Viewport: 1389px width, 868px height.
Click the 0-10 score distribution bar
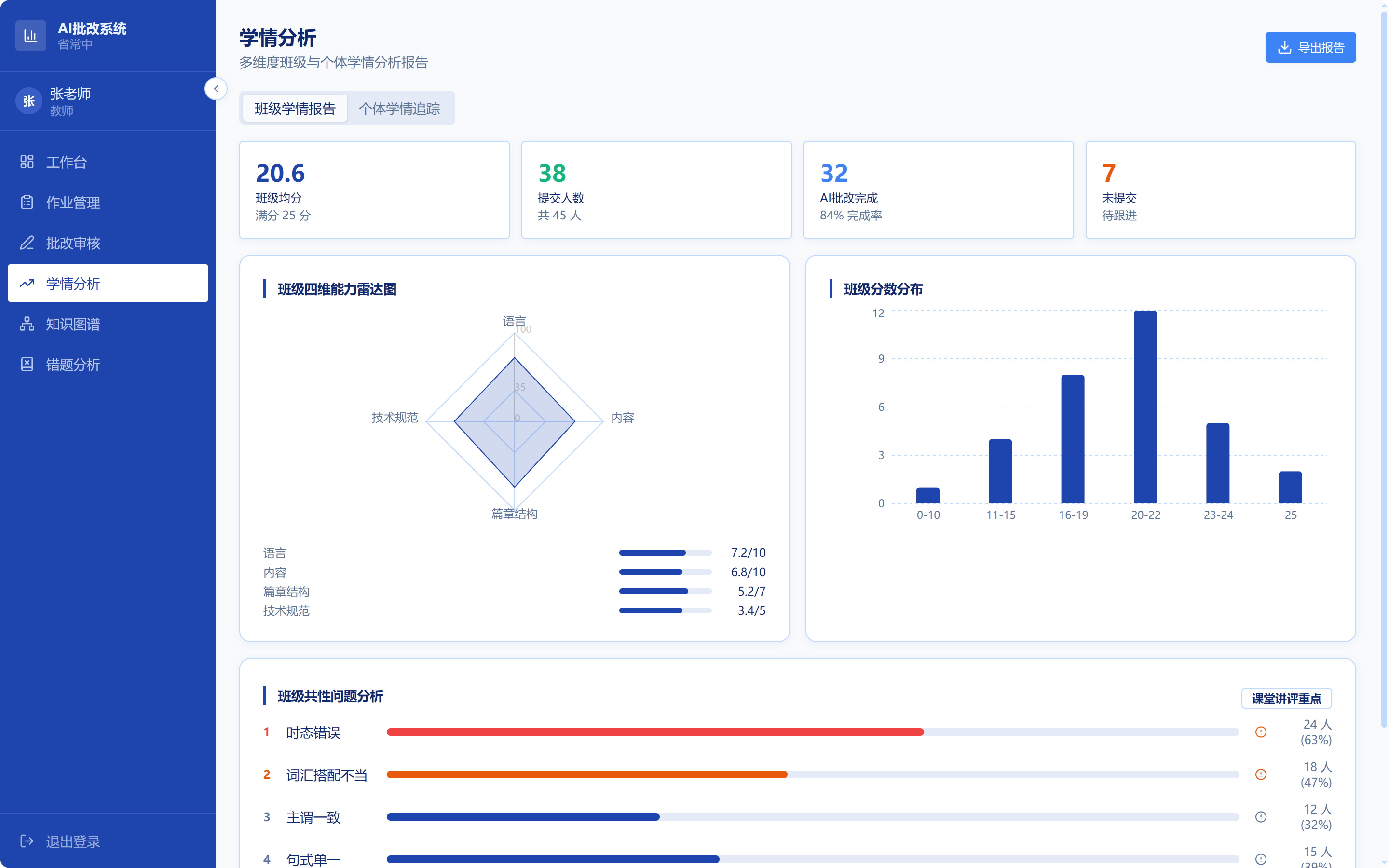point(927,495)
